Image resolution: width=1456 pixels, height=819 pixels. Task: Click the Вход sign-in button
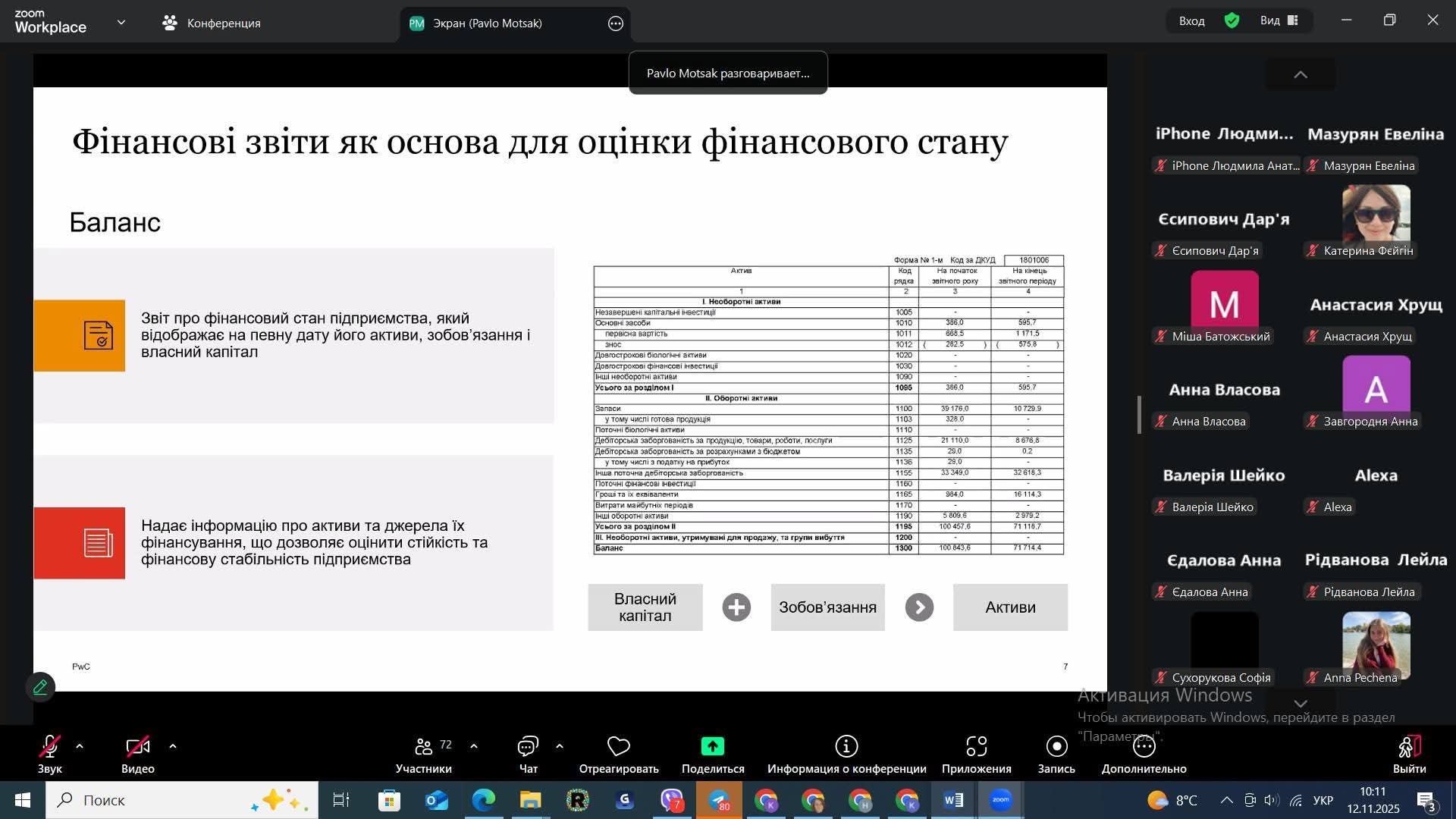(1191, 21)
